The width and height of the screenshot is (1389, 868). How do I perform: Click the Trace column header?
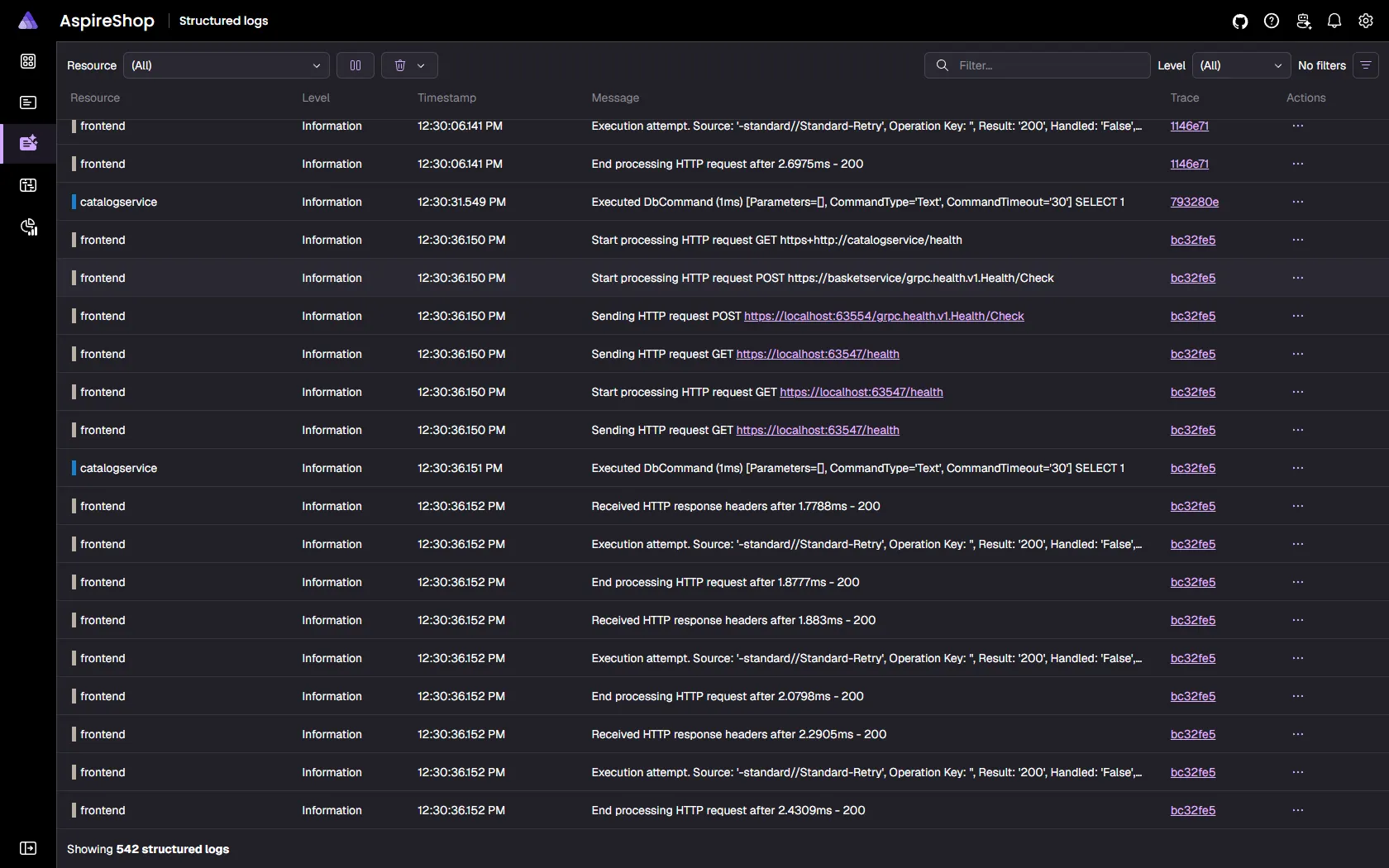tap(1185, 98)
